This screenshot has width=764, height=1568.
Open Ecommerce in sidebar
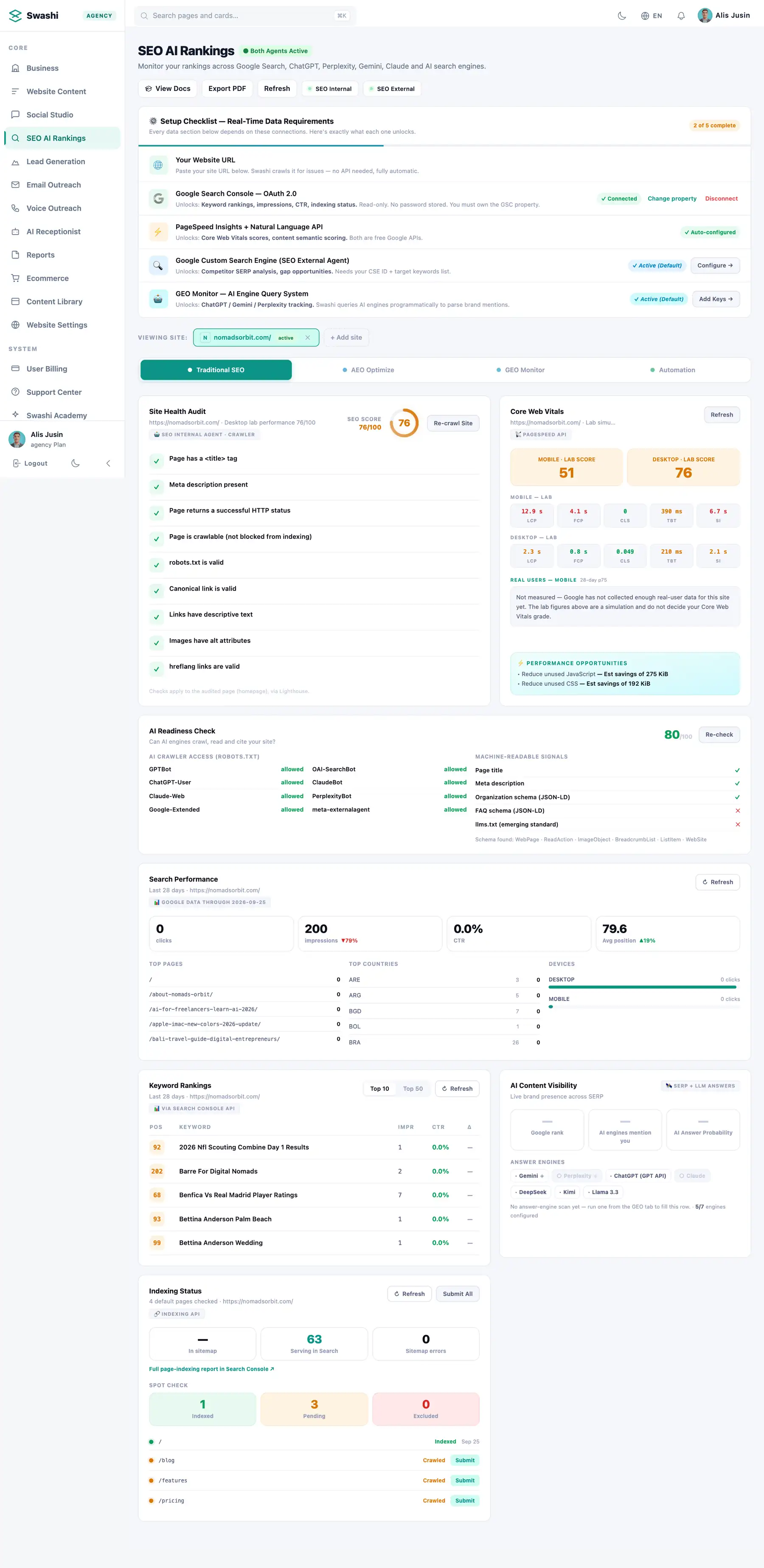click(62, 278)
